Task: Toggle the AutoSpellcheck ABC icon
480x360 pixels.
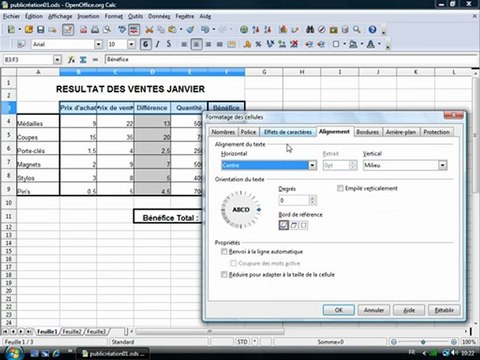Action: (x=134, y=30)
